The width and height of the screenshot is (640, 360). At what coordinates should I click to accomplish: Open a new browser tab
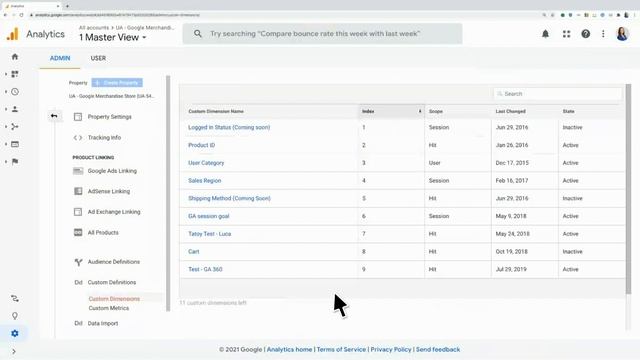pyautogui.click(x=67, y=6)
